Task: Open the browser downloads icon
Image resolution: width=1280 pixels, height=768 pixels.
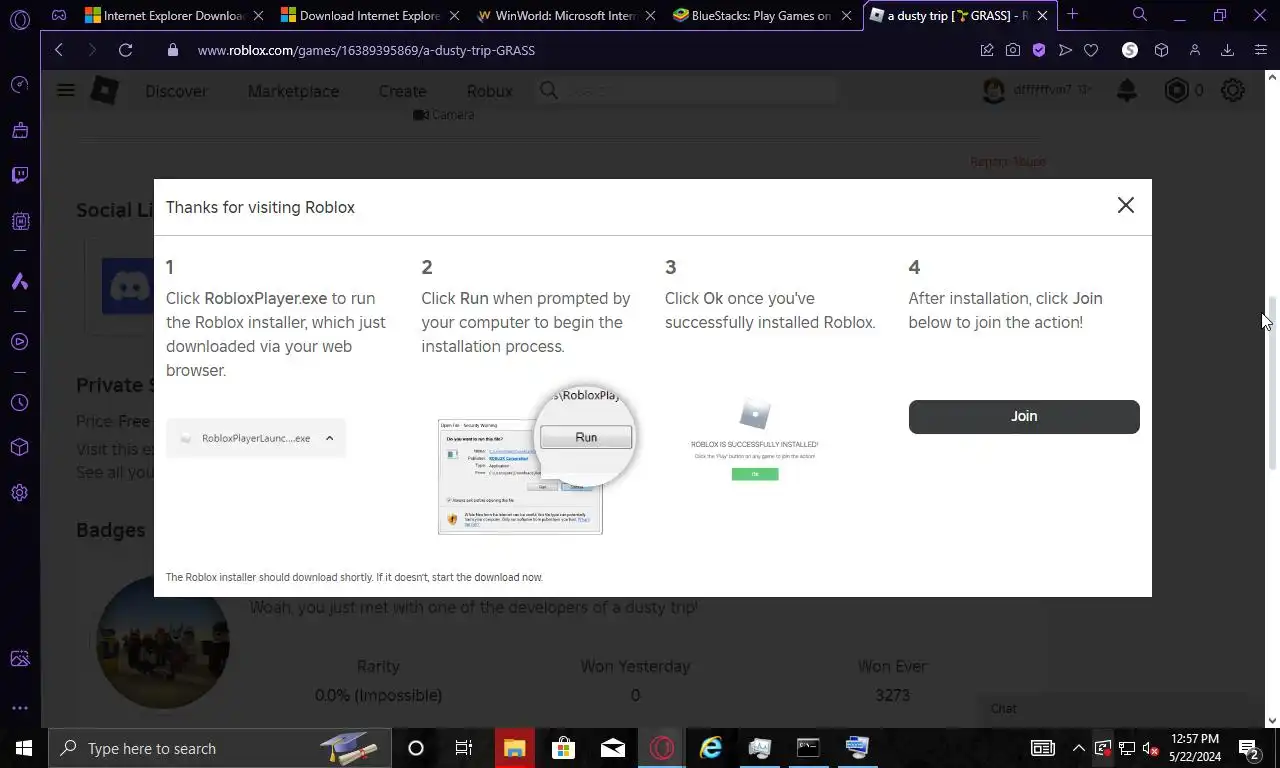Action: pos(1227,50)
